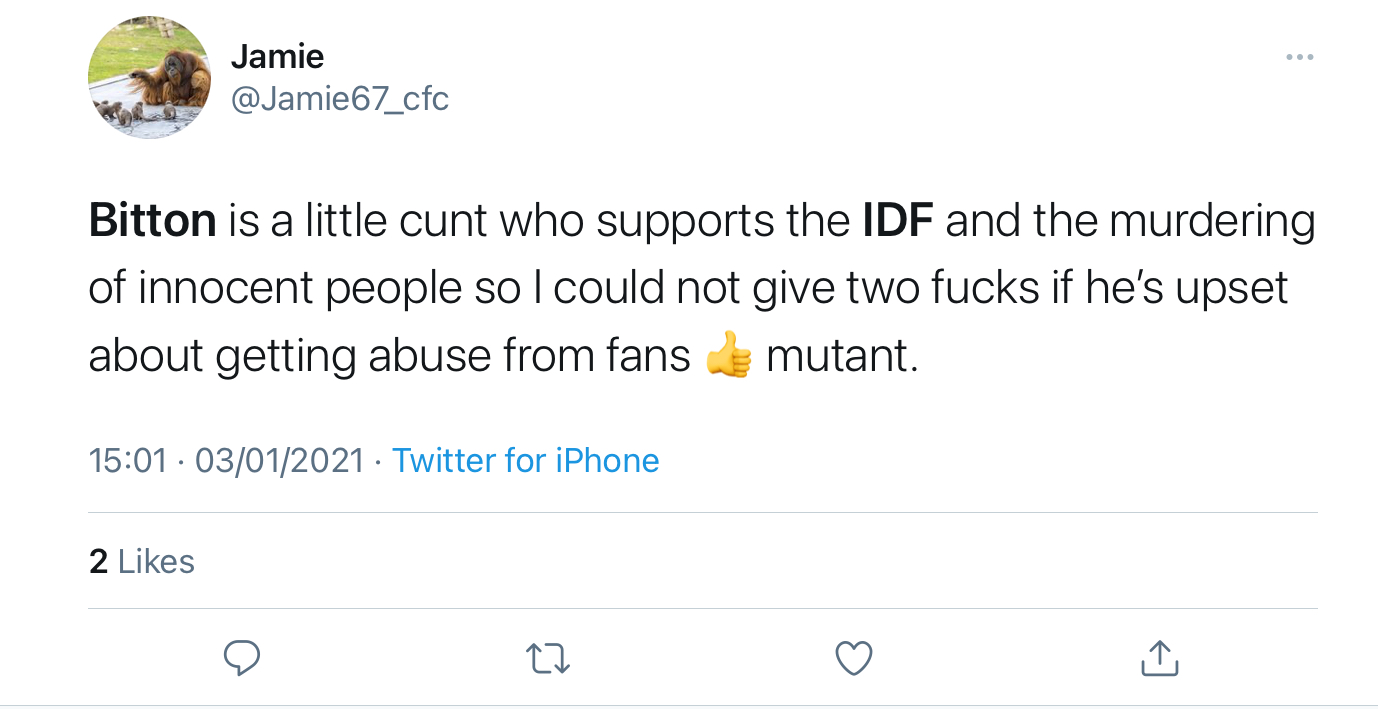The width and height of the screenshot is (1378, 709).
Task: Click the thumbs-up emoji in the tweet
Action: click(727, 357)
